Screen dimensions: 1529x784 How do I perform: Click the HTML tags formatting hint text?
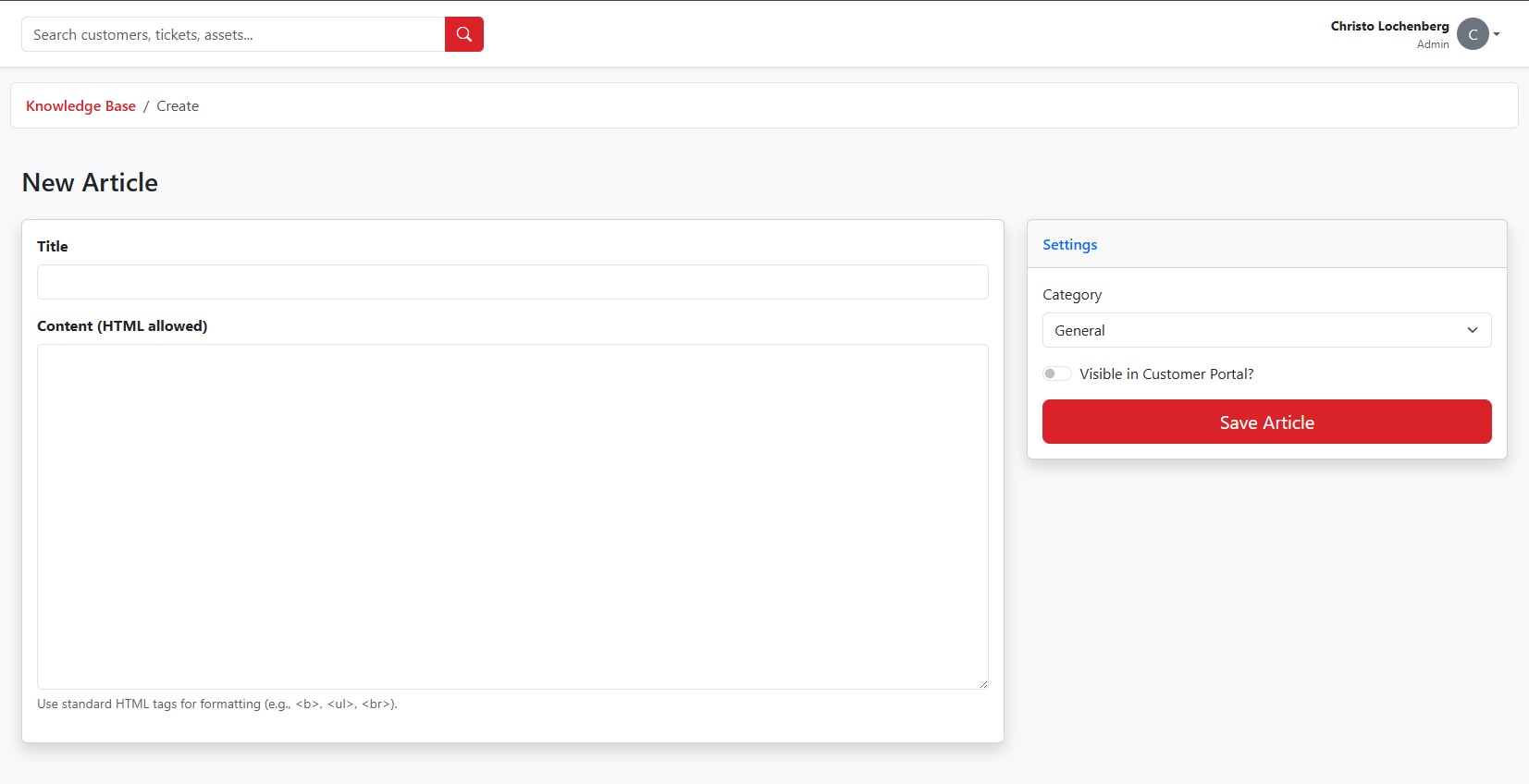coord(217,704)
